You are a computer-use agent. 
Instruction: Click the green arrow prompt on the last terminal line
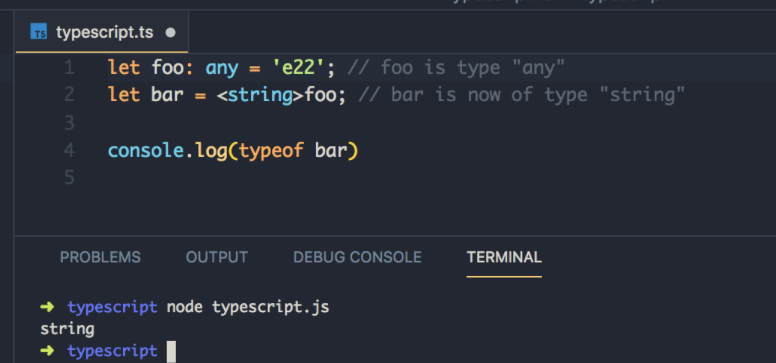point(47,351)
